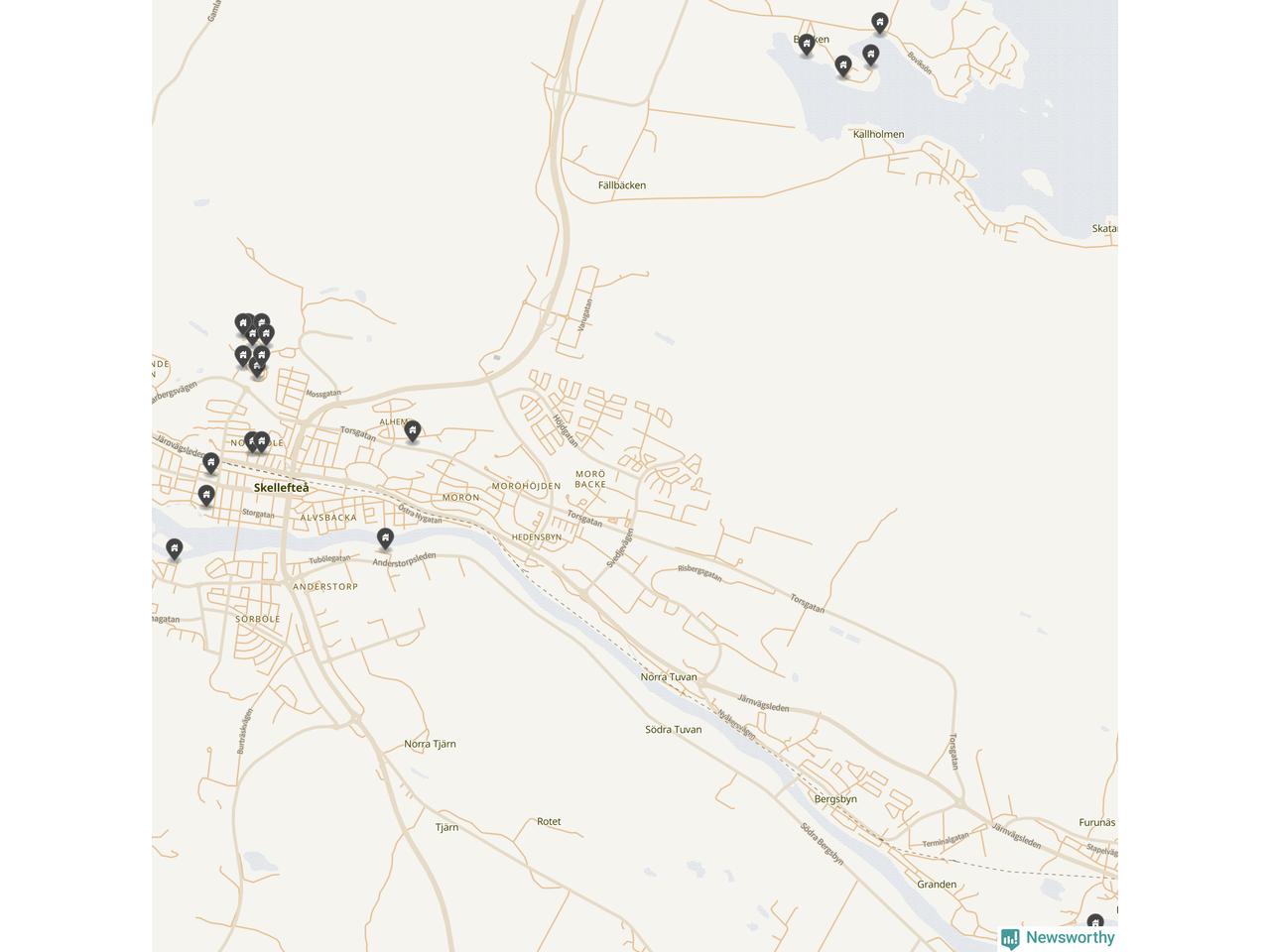Click the Kallholmen place label
Screen dimensions: 1270x952
tap(878, 134)
